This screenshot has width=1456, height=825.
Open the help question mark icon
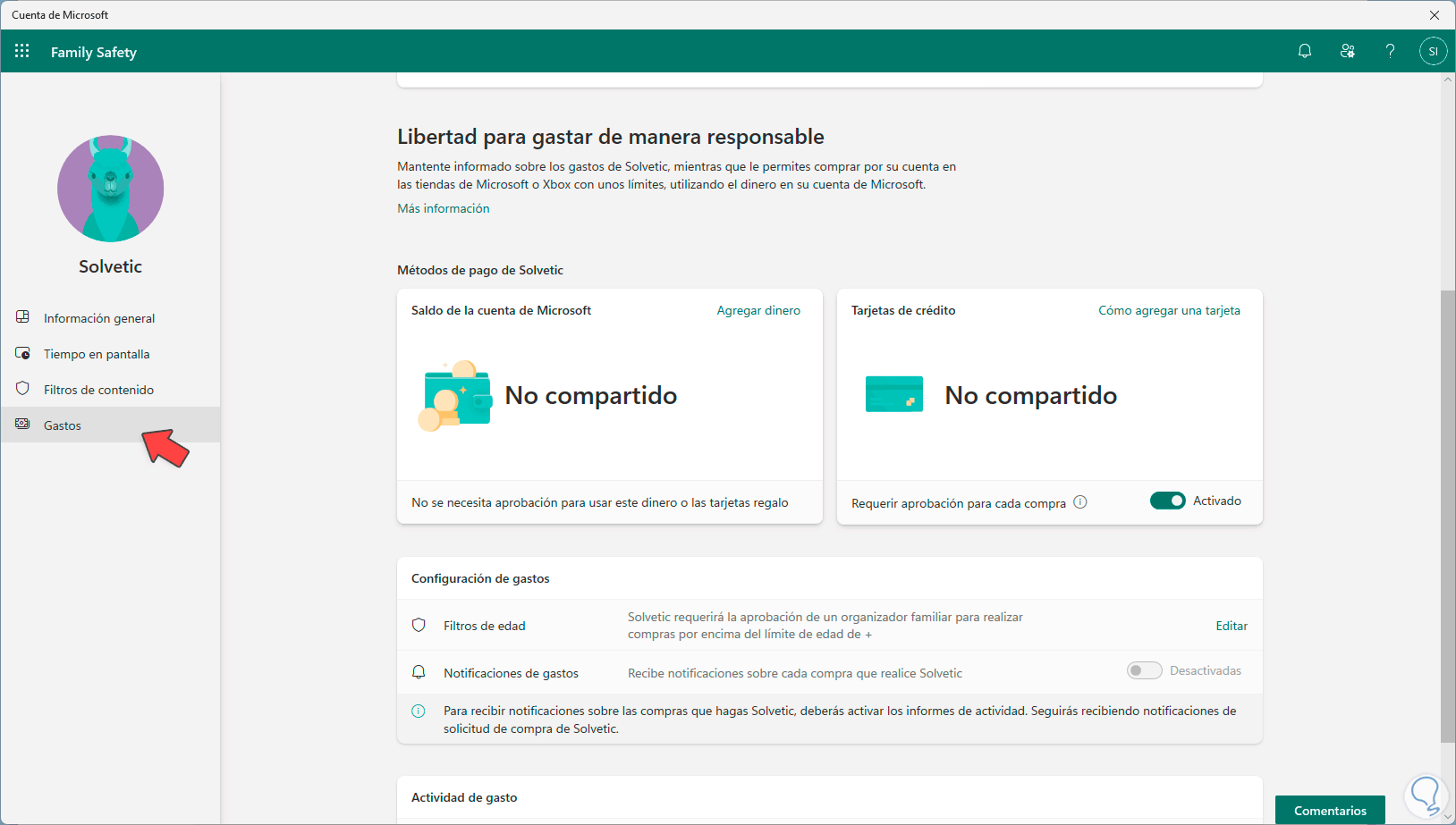coord(1390,51)
